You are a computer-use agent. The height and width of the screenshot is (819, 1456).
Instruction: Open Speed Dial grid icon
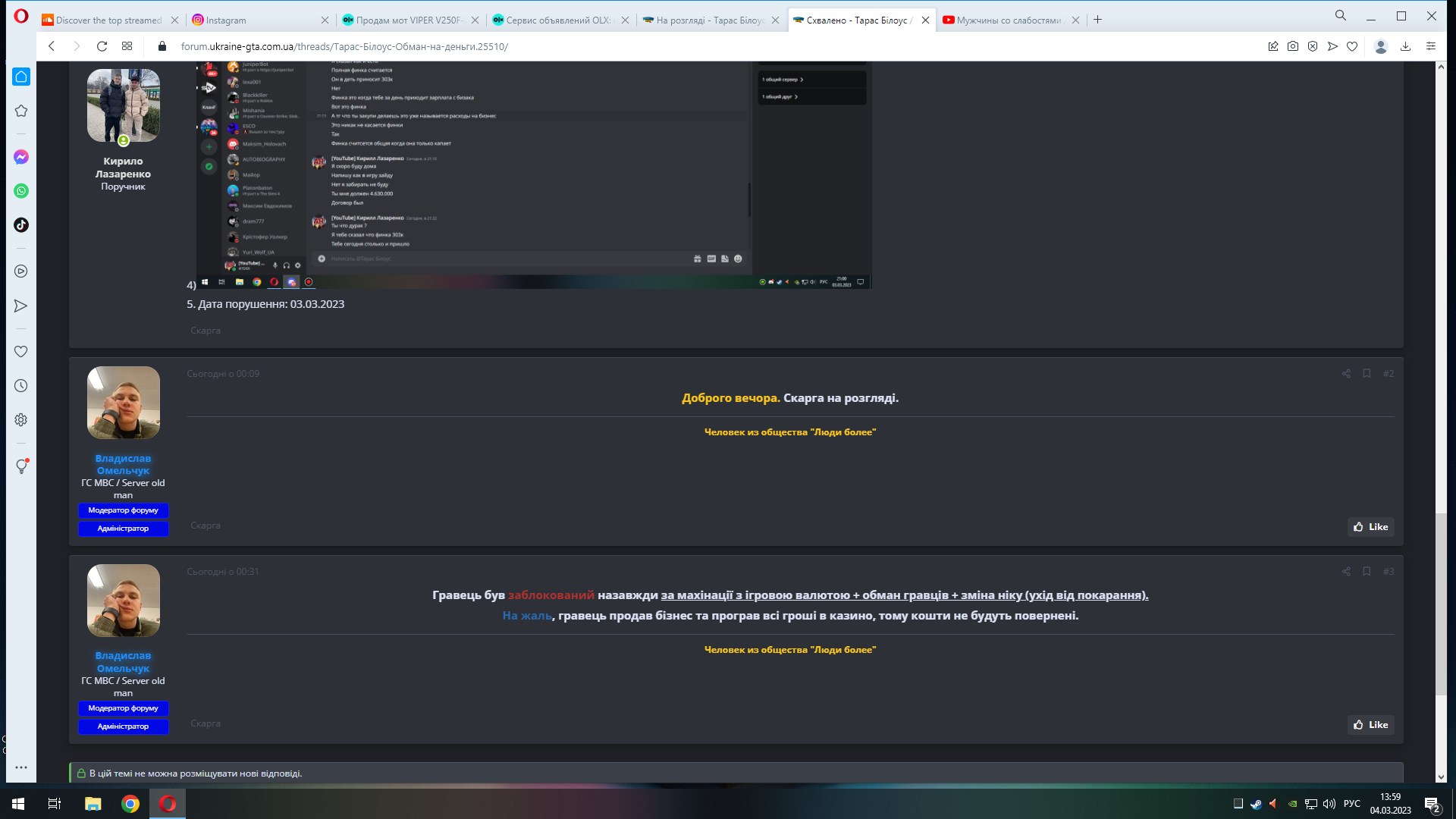[127, 46]
